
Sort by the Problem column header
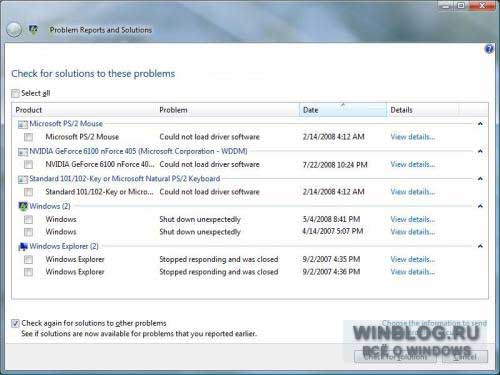point(228,110)
